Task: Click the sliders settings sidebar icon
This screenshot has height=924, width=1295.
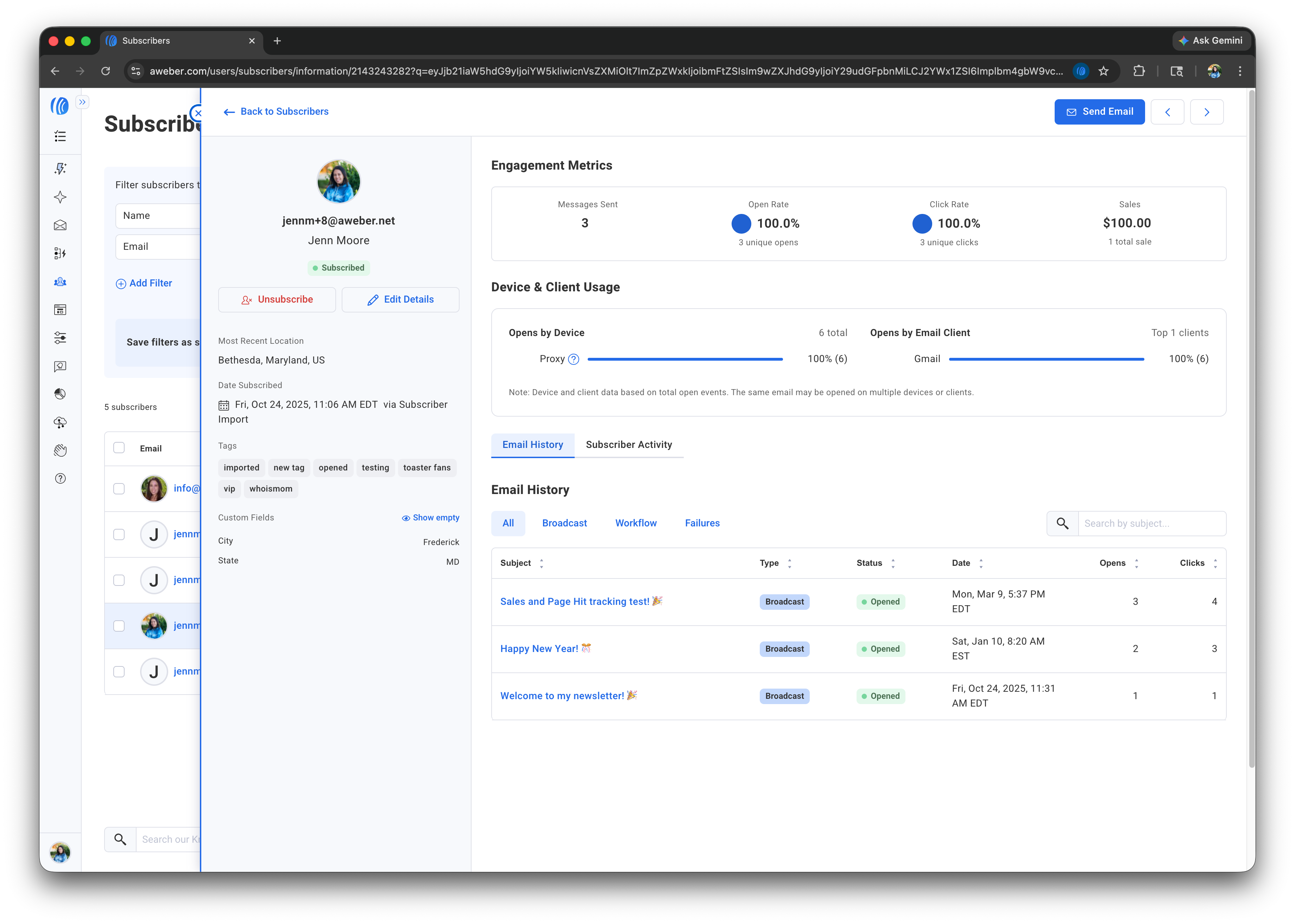Action: click(x=60, y=338)
